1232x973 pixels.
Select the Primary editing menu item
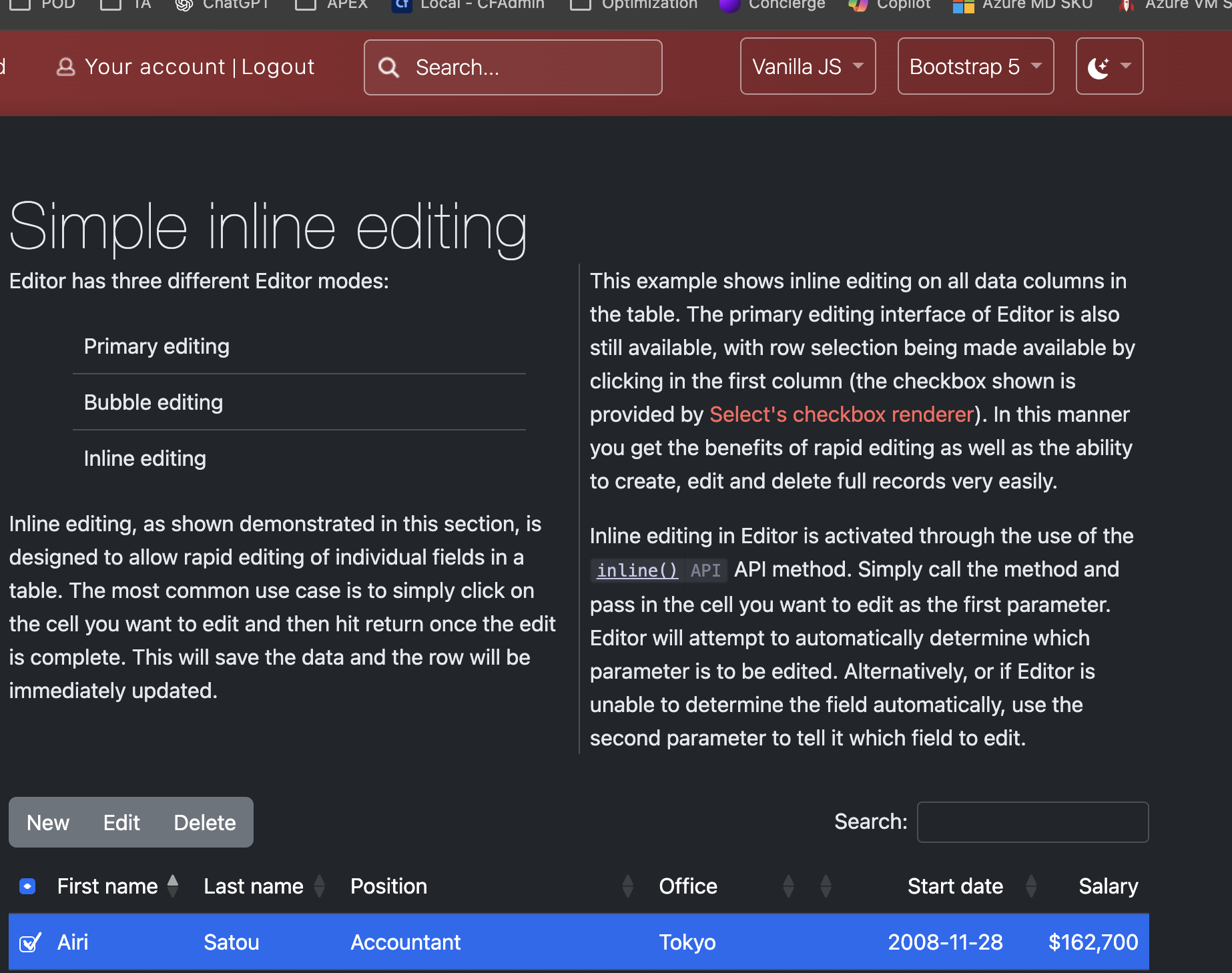coord(157,346)
